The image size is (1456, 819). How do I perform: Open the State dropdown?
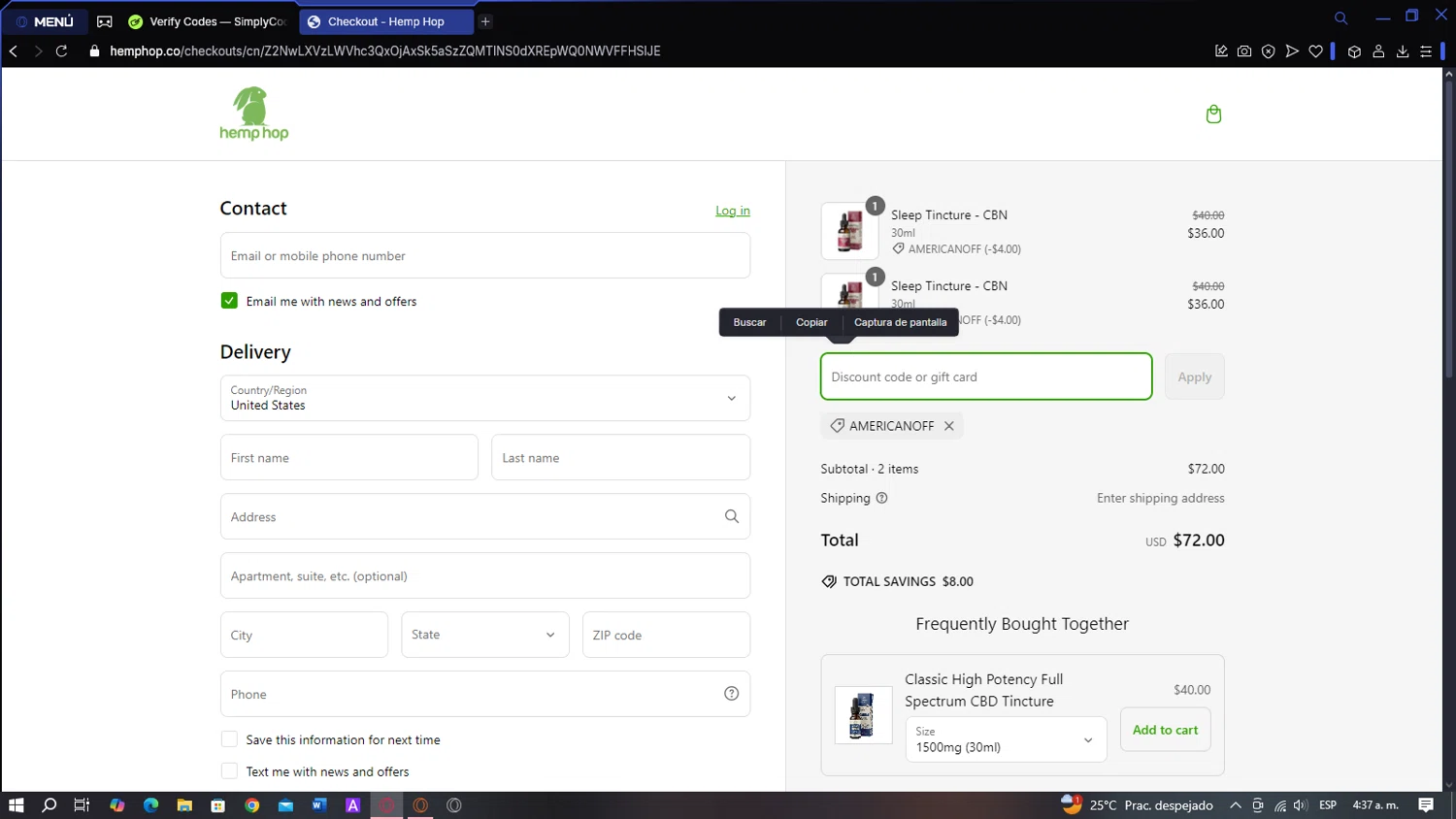[485, 635]
